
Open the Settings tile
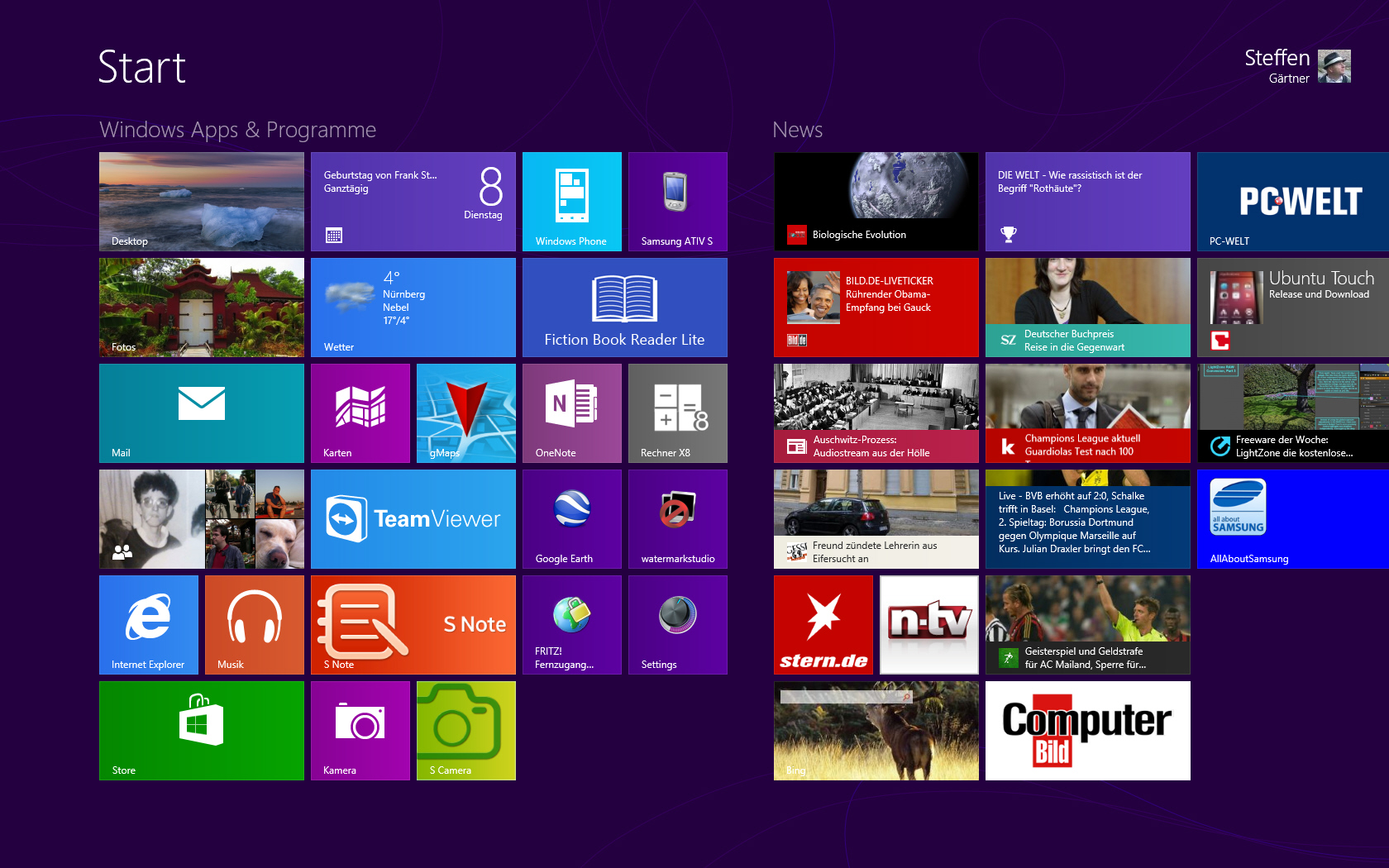(678, 625)
